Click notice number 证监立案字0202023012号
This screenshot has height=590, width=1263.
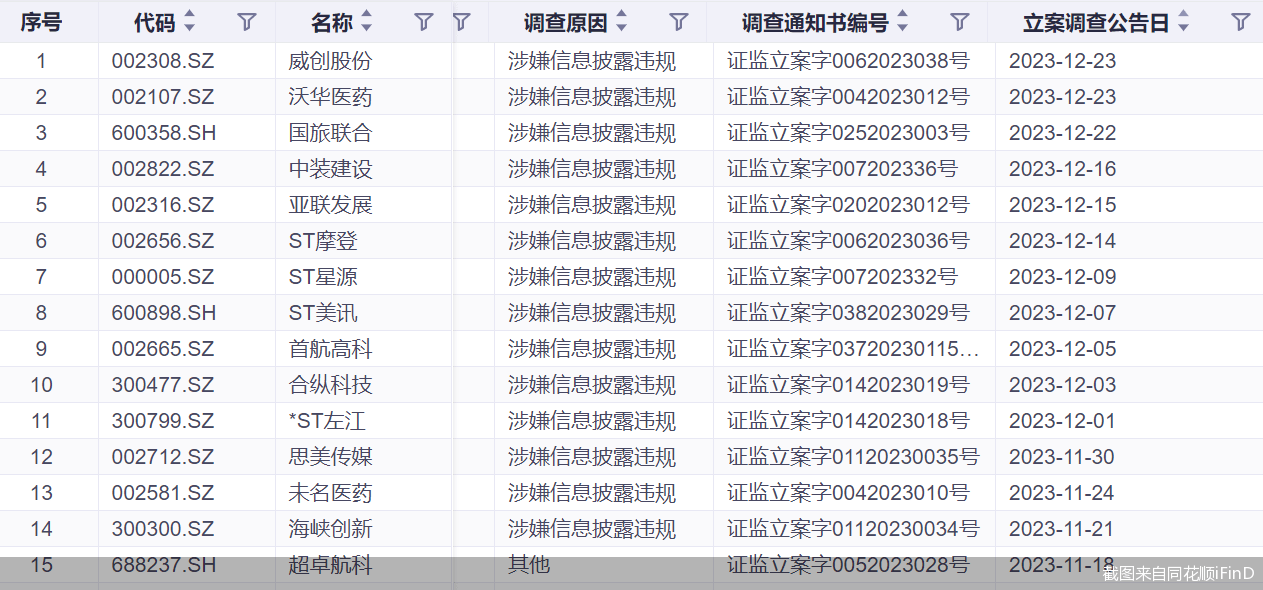pyautogui.click(x=848, y=205)
